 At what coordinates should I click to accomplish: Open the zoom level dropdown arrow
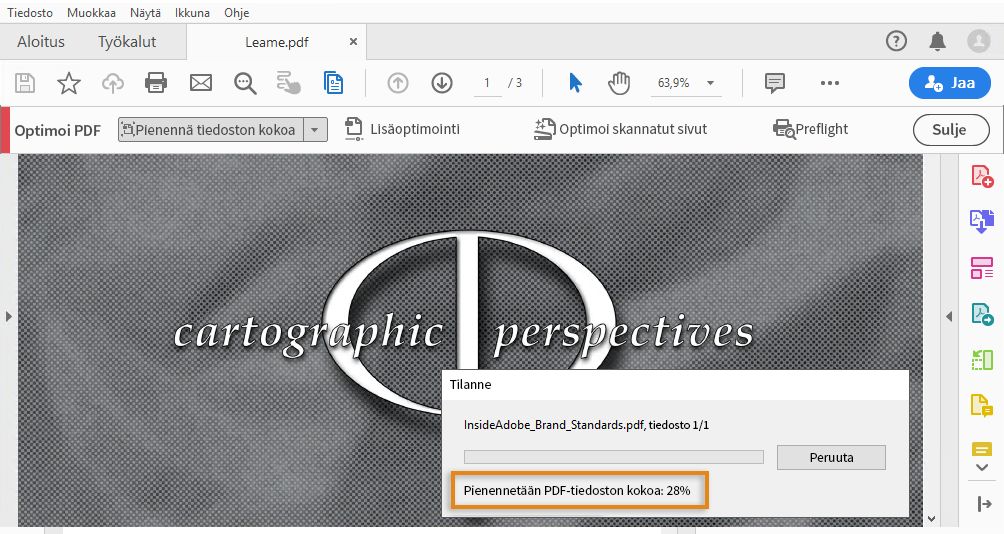(710, 83)
